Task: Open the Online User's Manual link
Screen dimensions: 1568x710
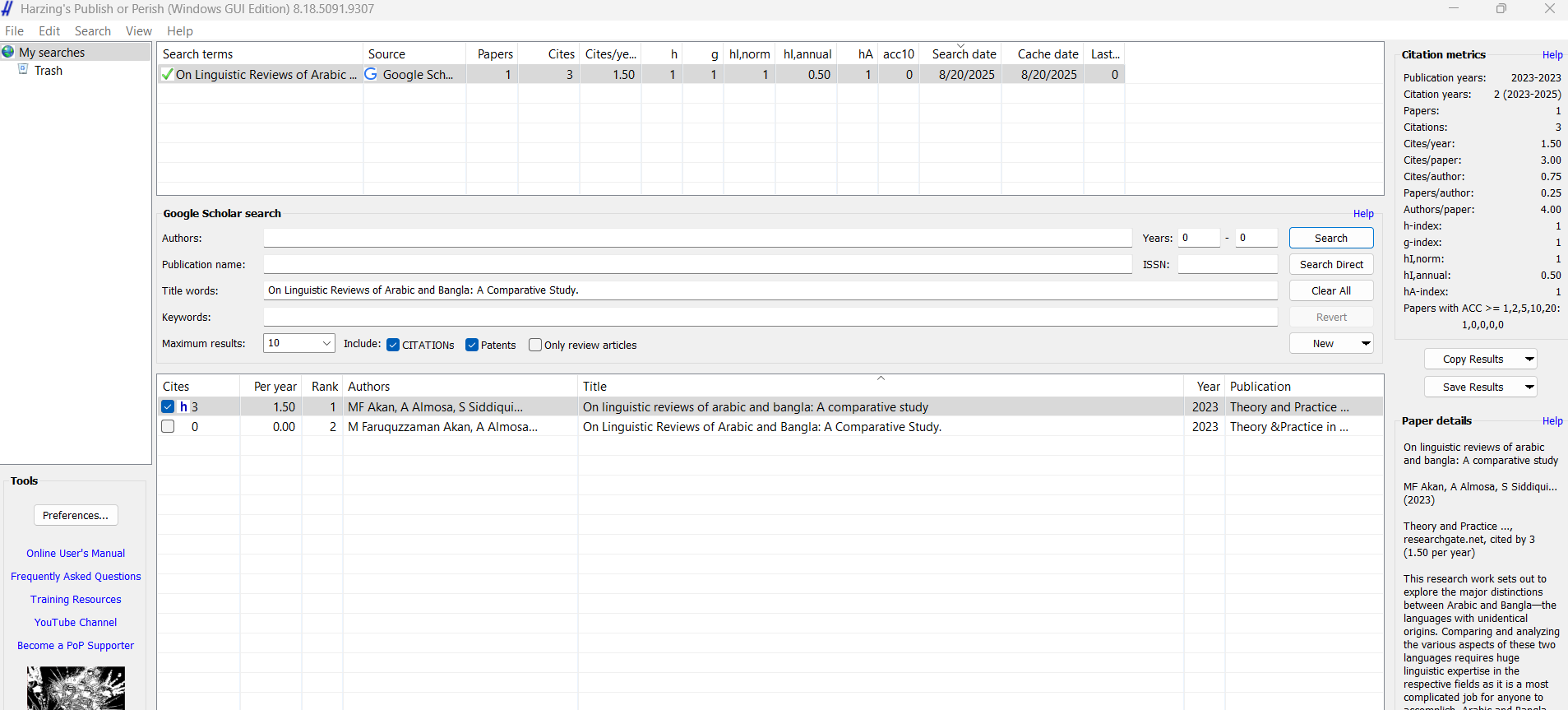Action: click(x=76, y=553)
